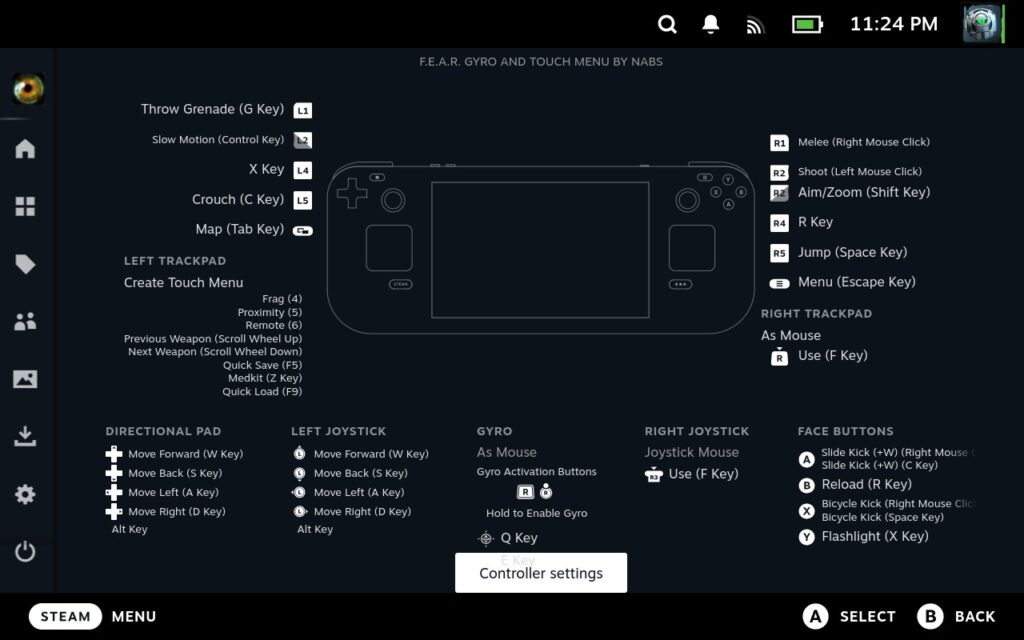The image size is (1024, 640).
Task: Open the Power icon in sidebar
Action: (x=25, y=552)
